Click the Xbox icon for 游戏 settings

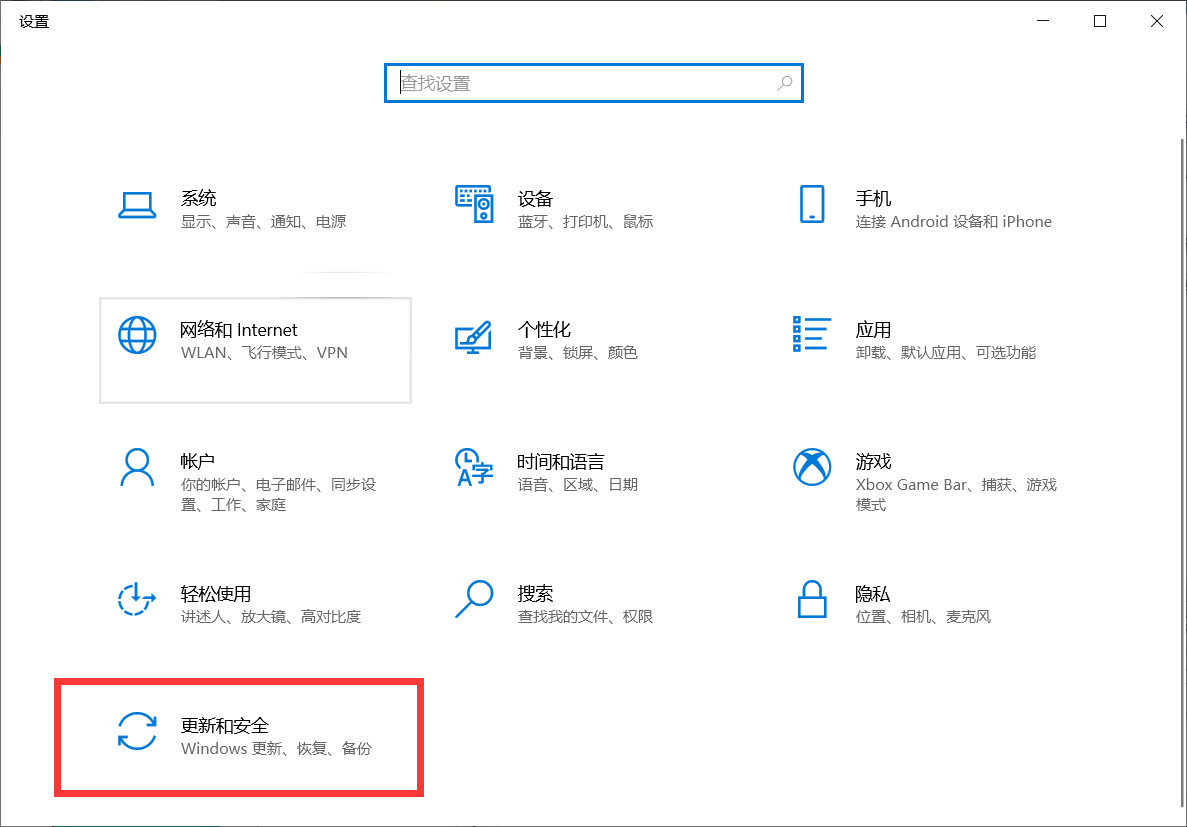(x=811, y=467)
